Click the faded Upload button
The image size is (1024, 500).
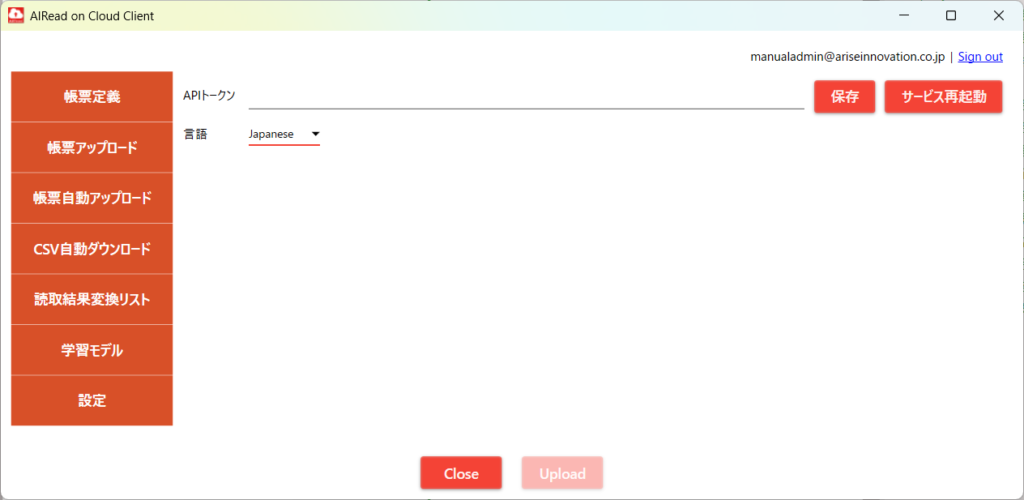(562, 473)
